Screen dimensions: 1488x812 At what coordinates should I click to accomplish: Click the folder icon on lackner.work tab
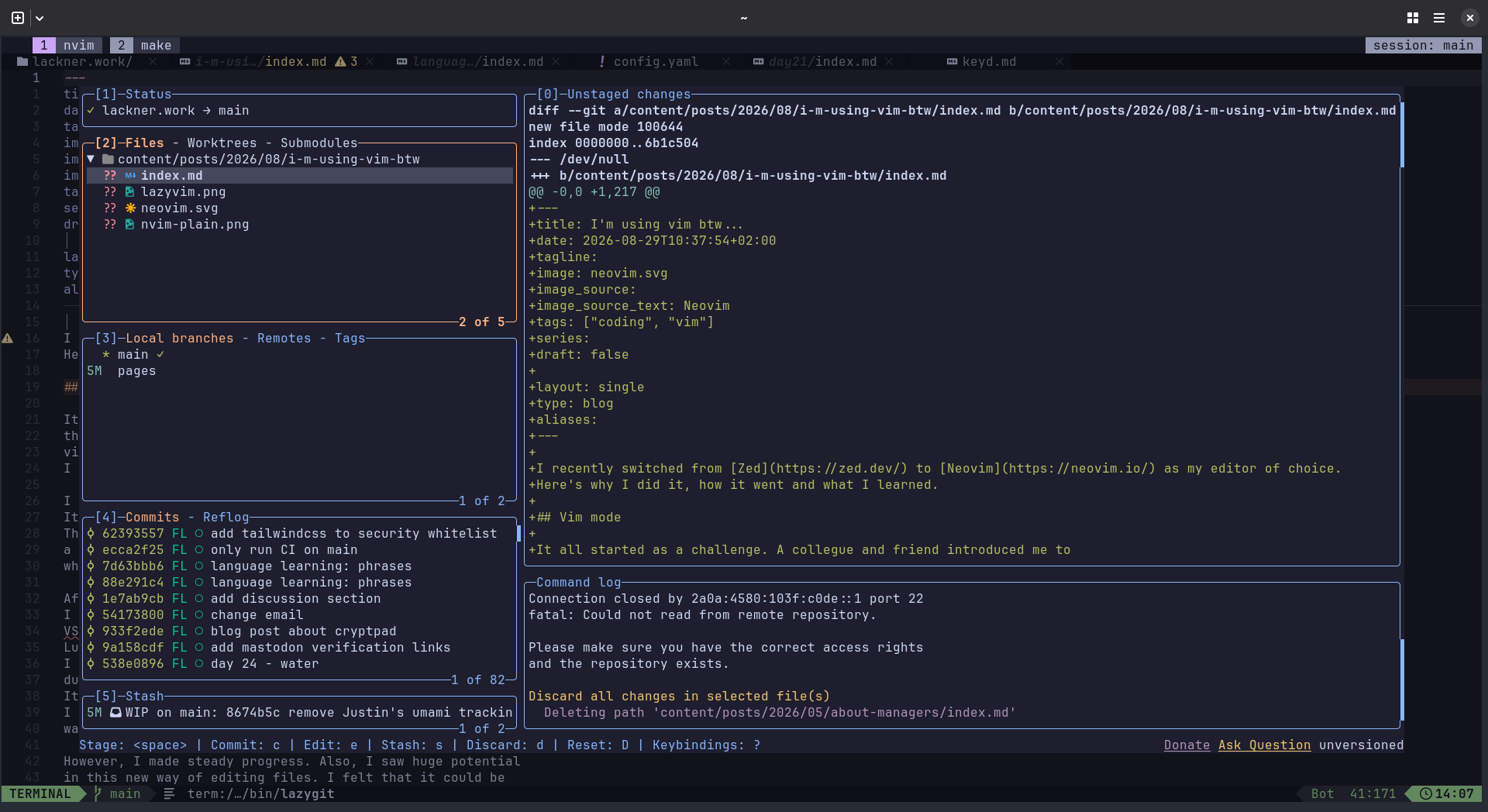22,61
